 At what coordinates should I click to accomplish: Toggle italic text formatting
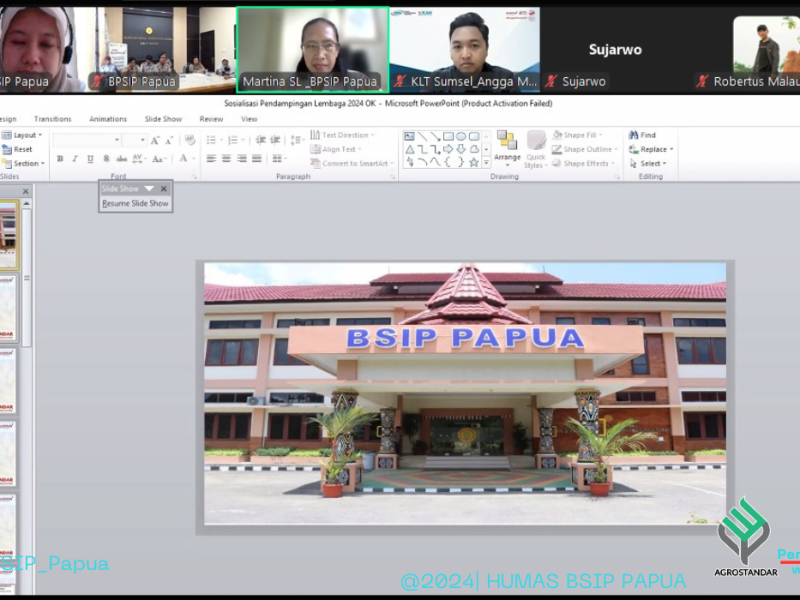tap(74, 159)
